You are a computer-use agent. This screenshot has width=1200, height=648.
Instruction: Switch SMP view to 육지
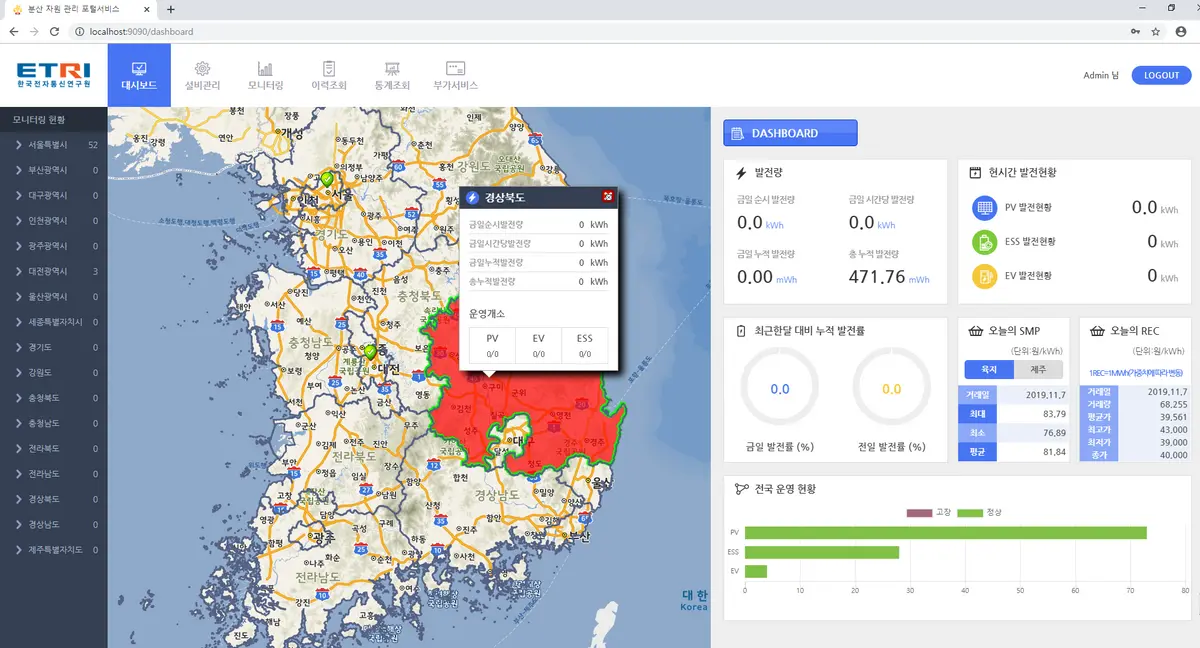(x=989, y=369)
